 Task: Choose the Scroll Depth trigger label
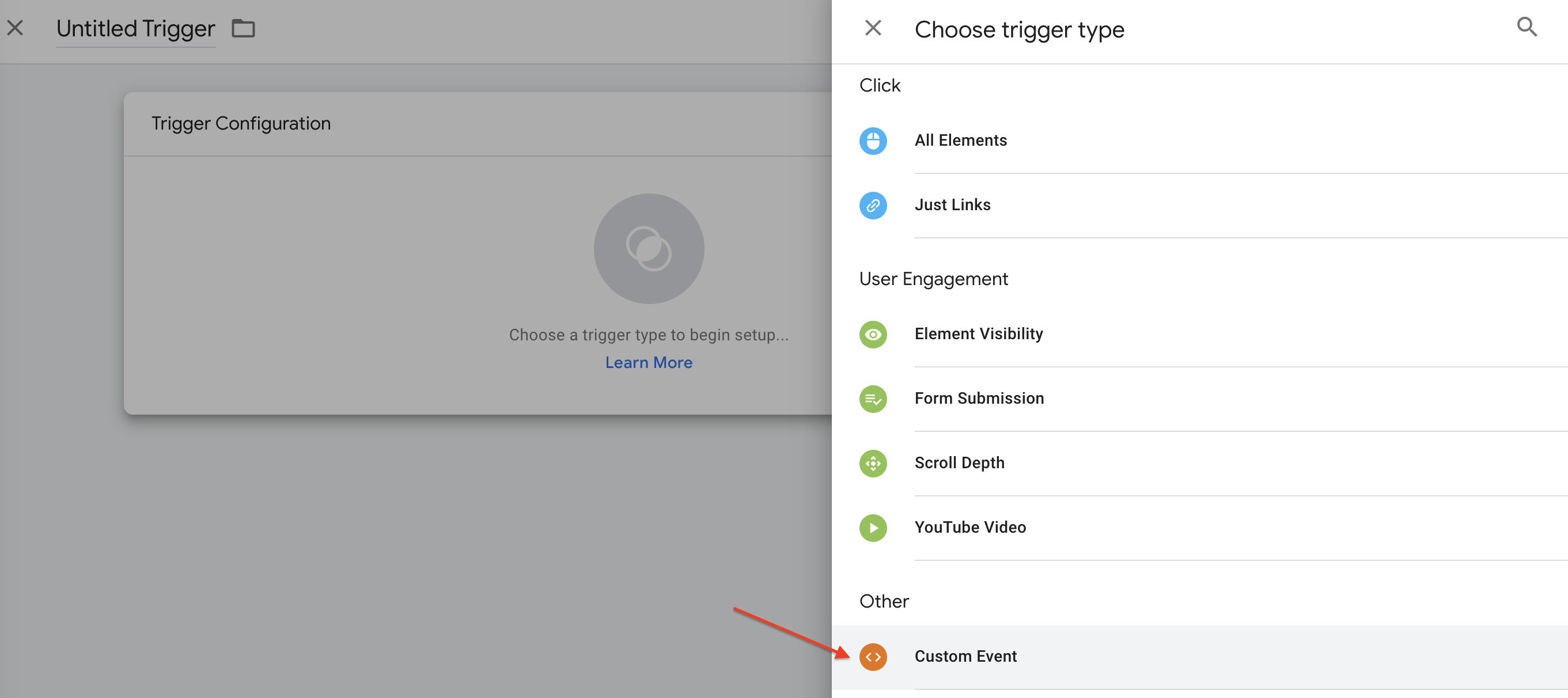click(x=959, y=463)
